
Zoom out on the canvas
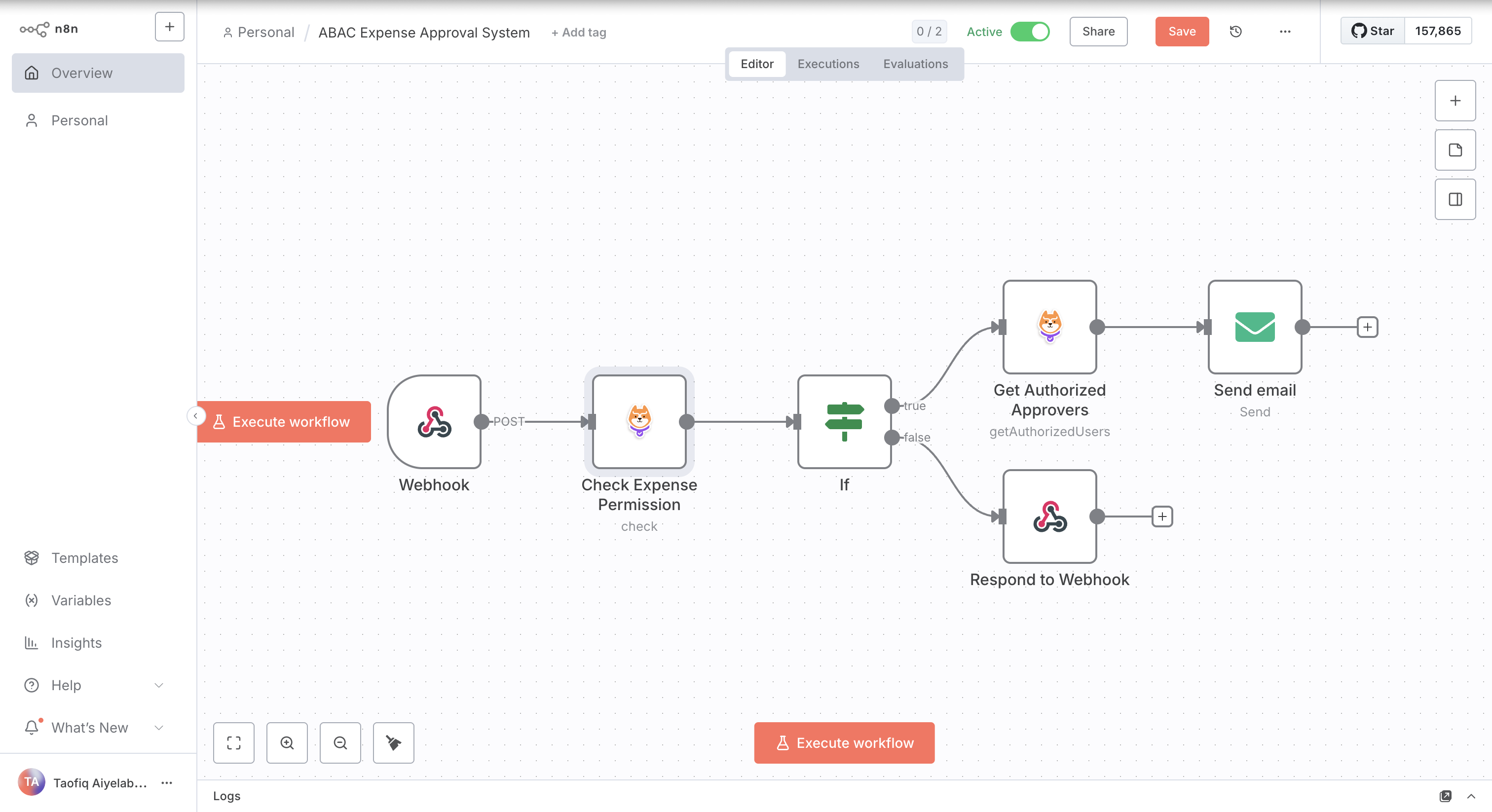pyautogui.click(x=340, y=742)
